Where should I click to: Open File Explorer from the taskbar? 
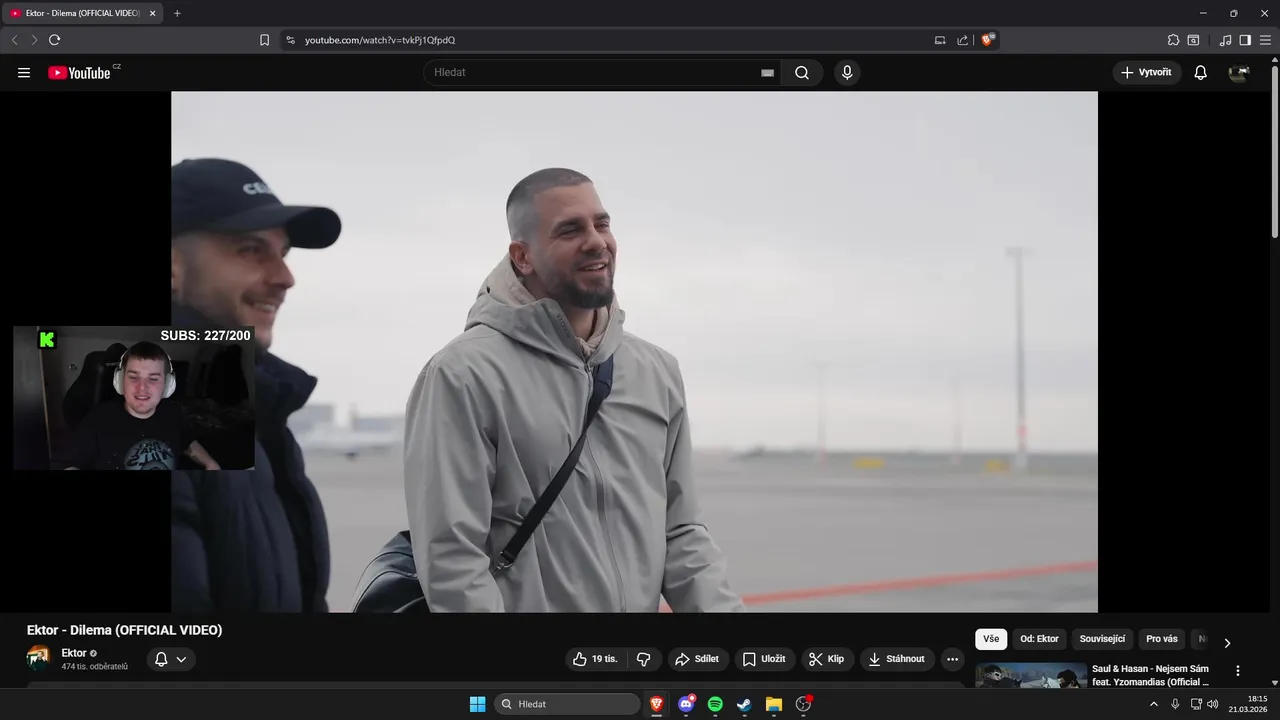coord(773,704)
